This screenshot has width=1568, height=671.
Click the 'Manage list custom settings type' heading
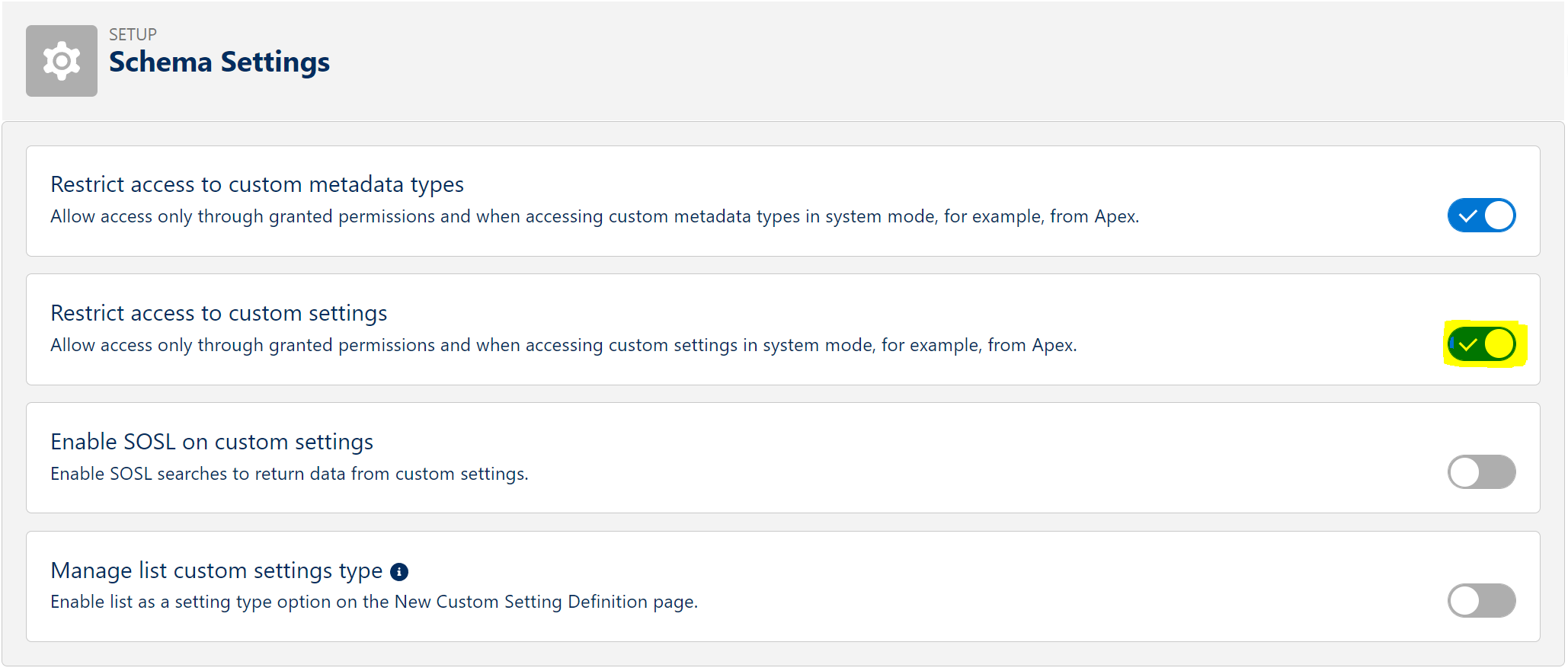coord(216,570)
